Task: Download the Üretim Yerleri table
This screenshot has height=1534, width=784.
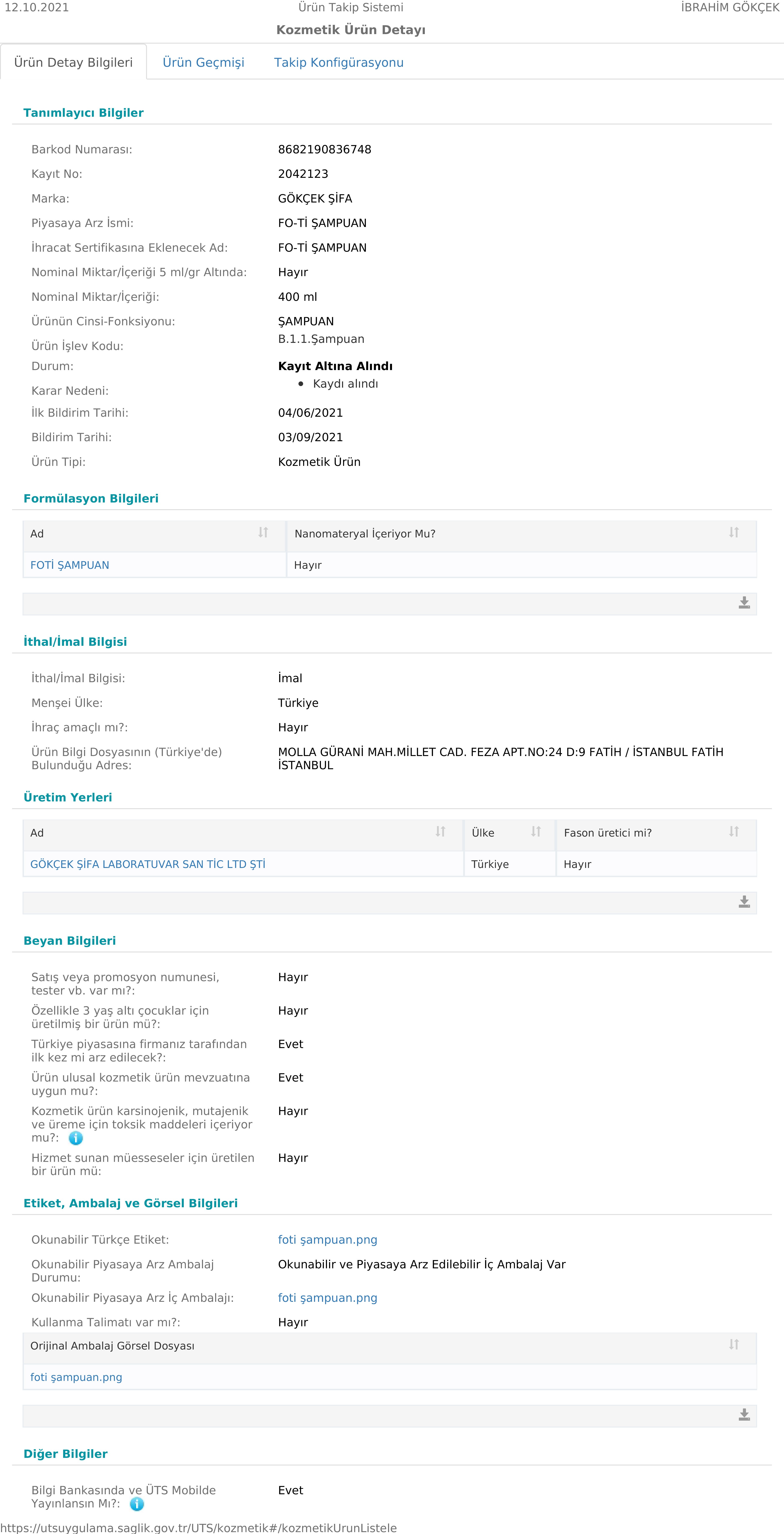Action: 744,902
